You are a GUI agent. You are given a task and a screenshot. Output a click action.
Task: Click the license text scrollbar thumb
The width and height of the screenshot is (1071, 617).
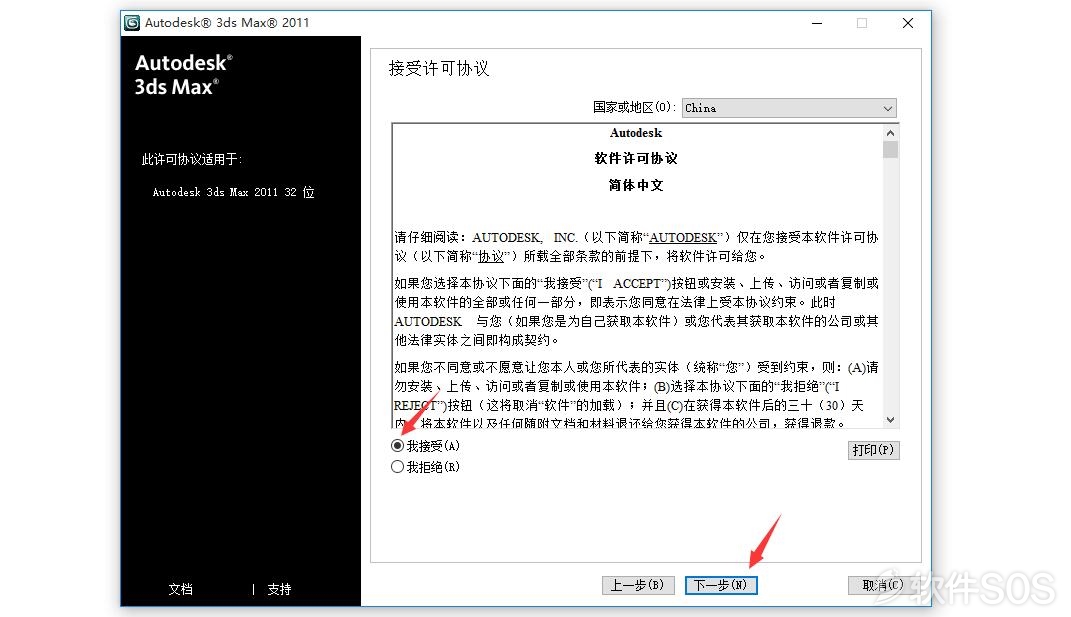(x=890, y=150)
